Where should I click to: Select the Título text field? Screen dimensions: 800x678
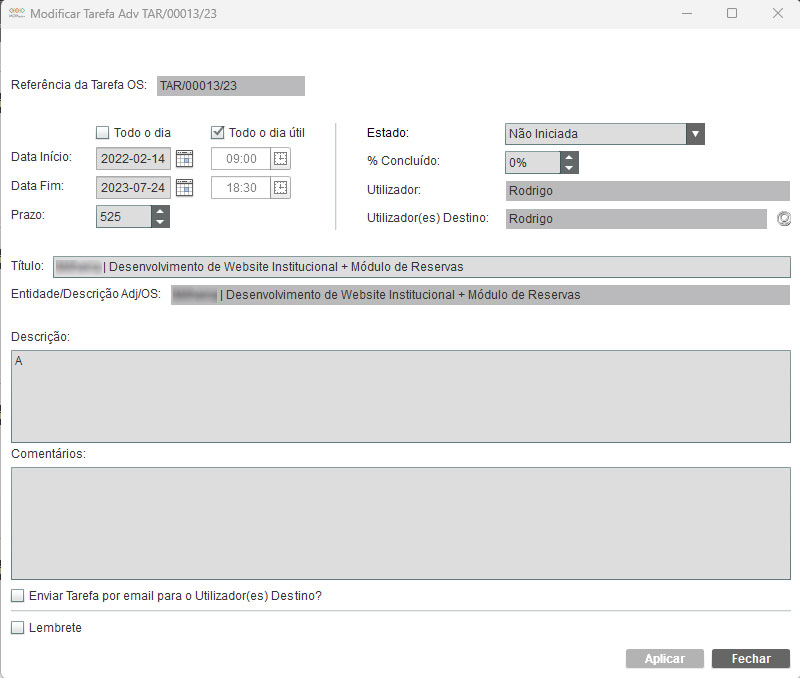[420, 267]
